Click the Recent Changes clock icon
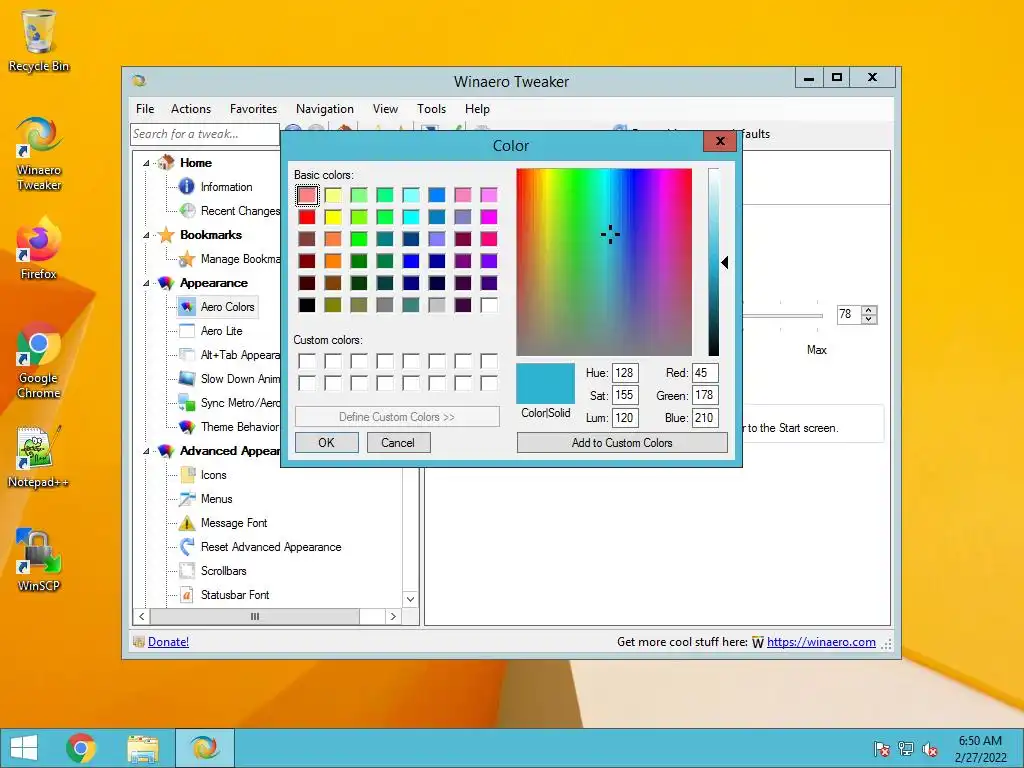Image resolution: width=1024 pixels, height=768 pixels. point(187,210)
